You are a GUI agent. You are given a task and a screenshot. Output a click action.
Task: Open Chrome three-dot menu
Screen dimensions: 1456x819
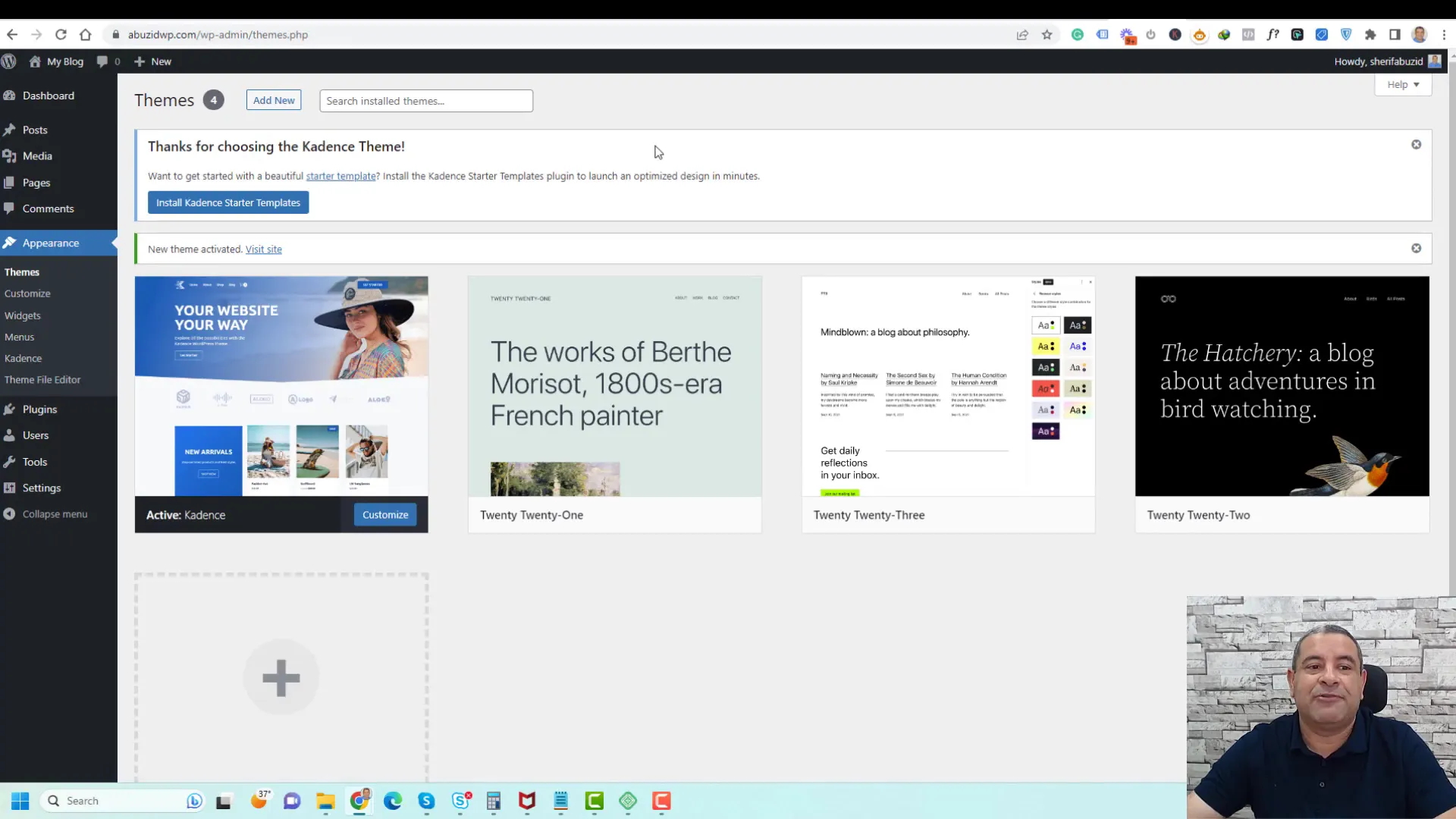(x=1444, y=34)
